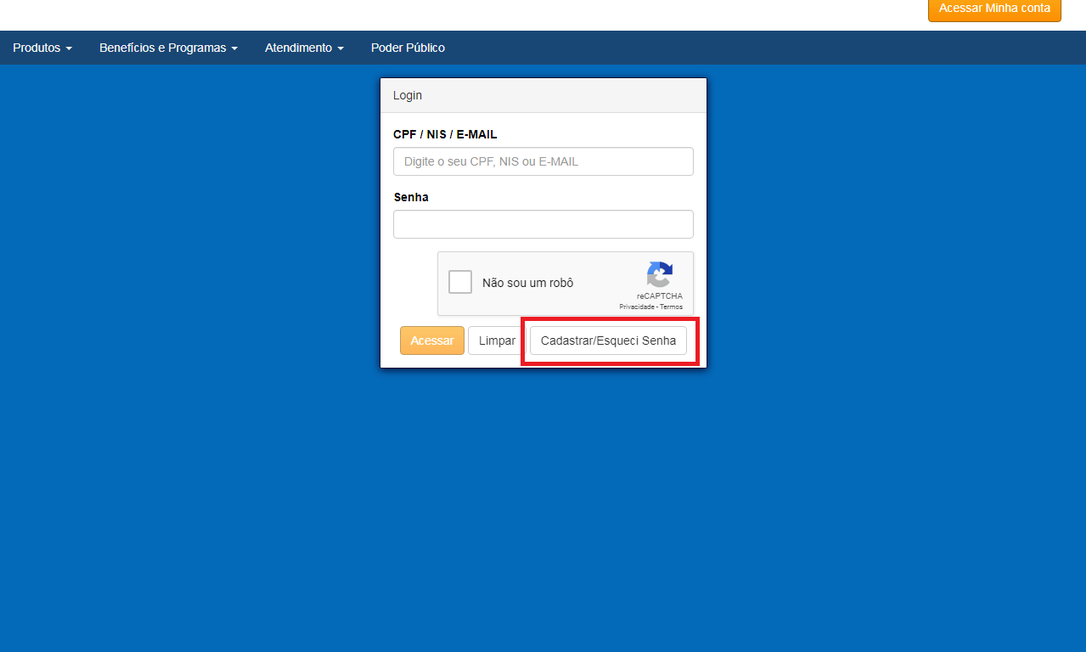Click the Login panel header

pyautogui.click(x=543, y=95)
